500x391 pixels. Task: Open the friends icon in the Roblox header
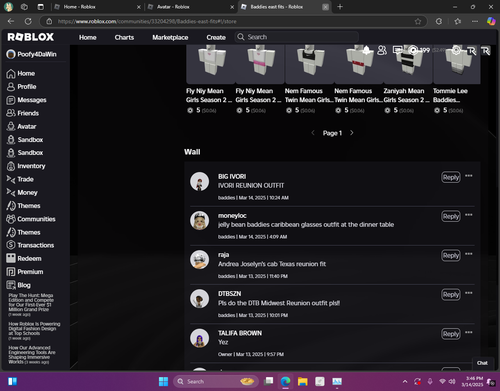coord(382,50)
